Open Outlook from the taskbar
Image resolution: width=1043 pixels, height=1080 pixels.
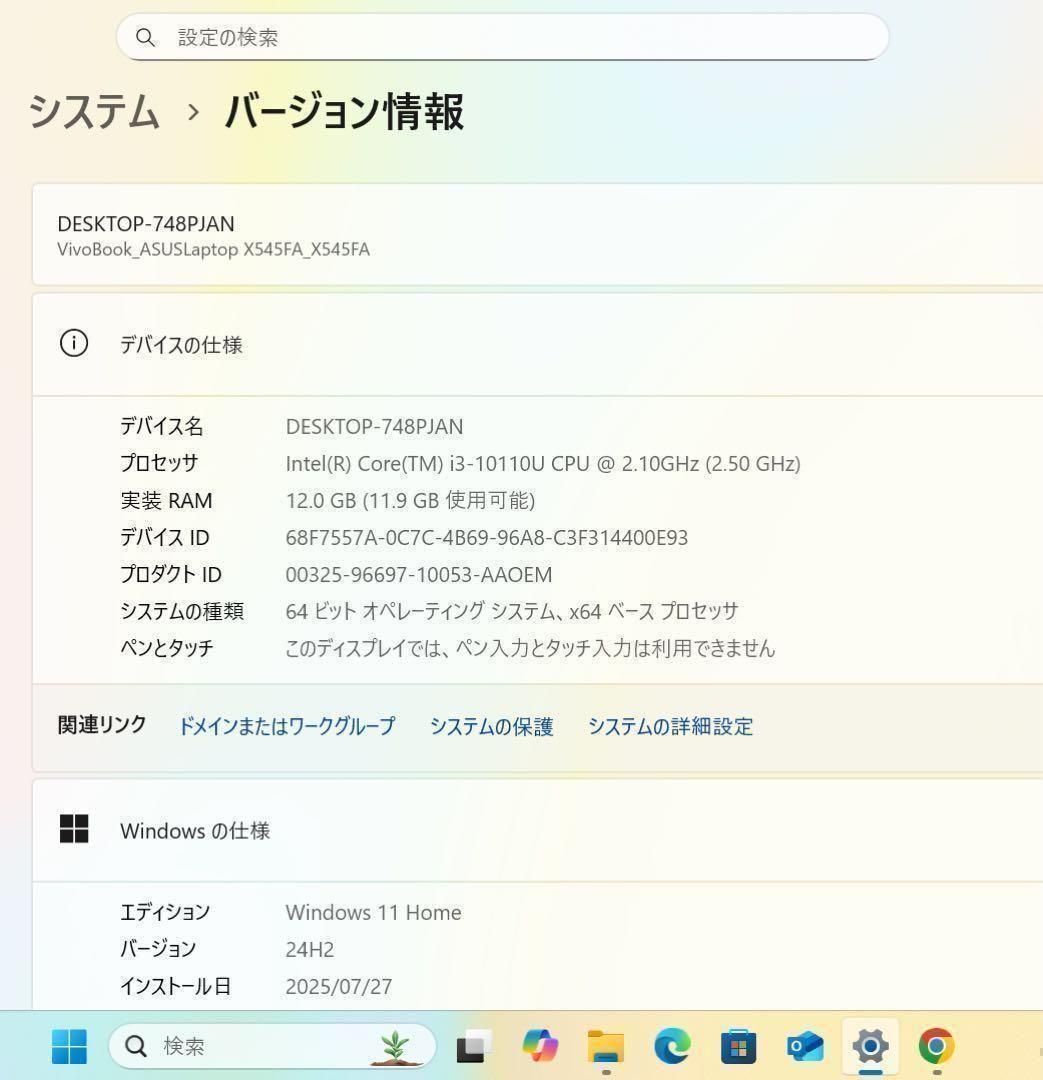(805, 1046)
